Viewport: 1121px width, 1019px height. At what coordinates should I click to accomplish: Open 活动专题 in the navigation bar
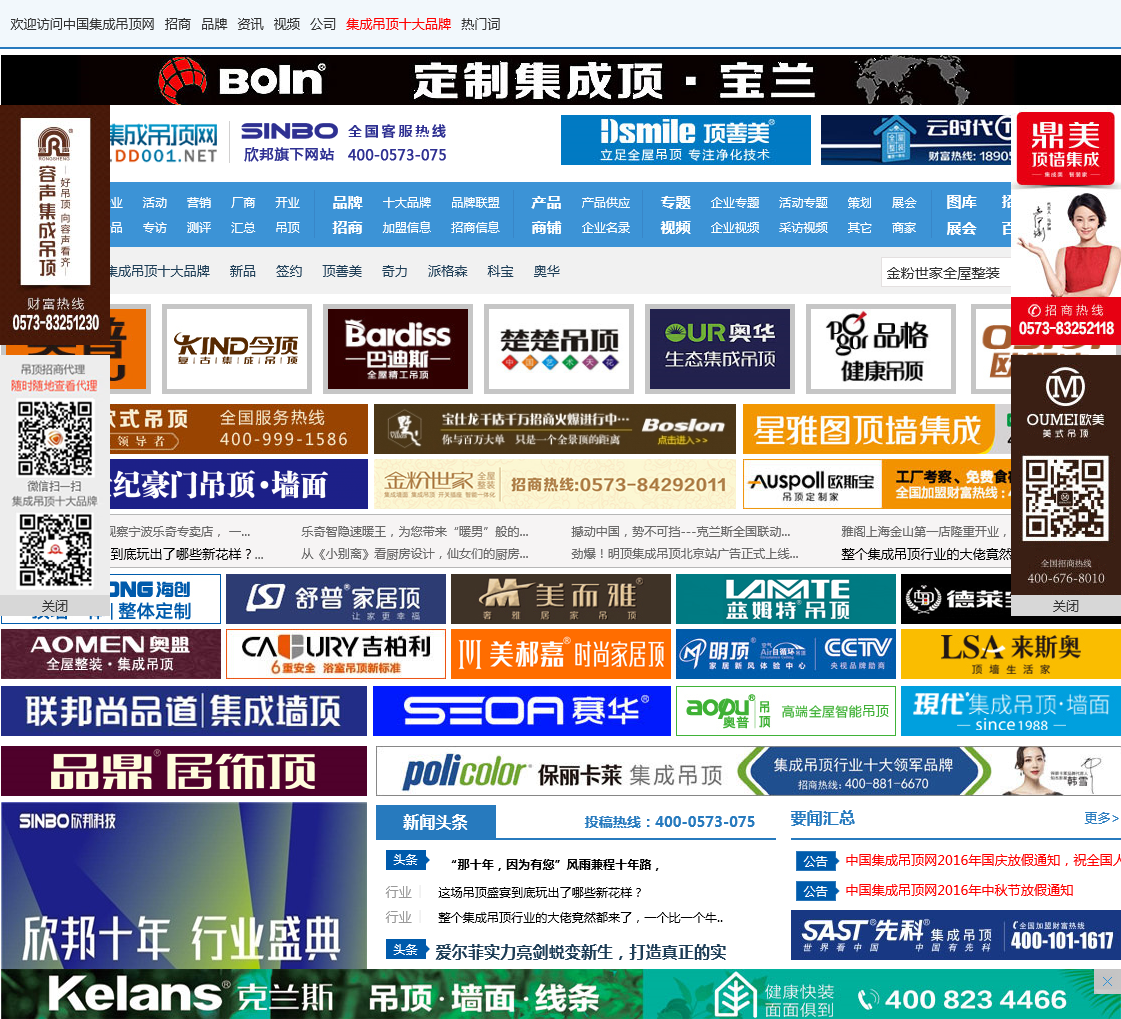coord(804,203)
